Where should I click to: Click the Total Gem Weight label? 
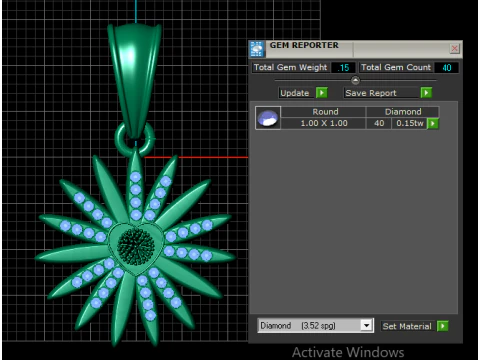click(290, 67)
